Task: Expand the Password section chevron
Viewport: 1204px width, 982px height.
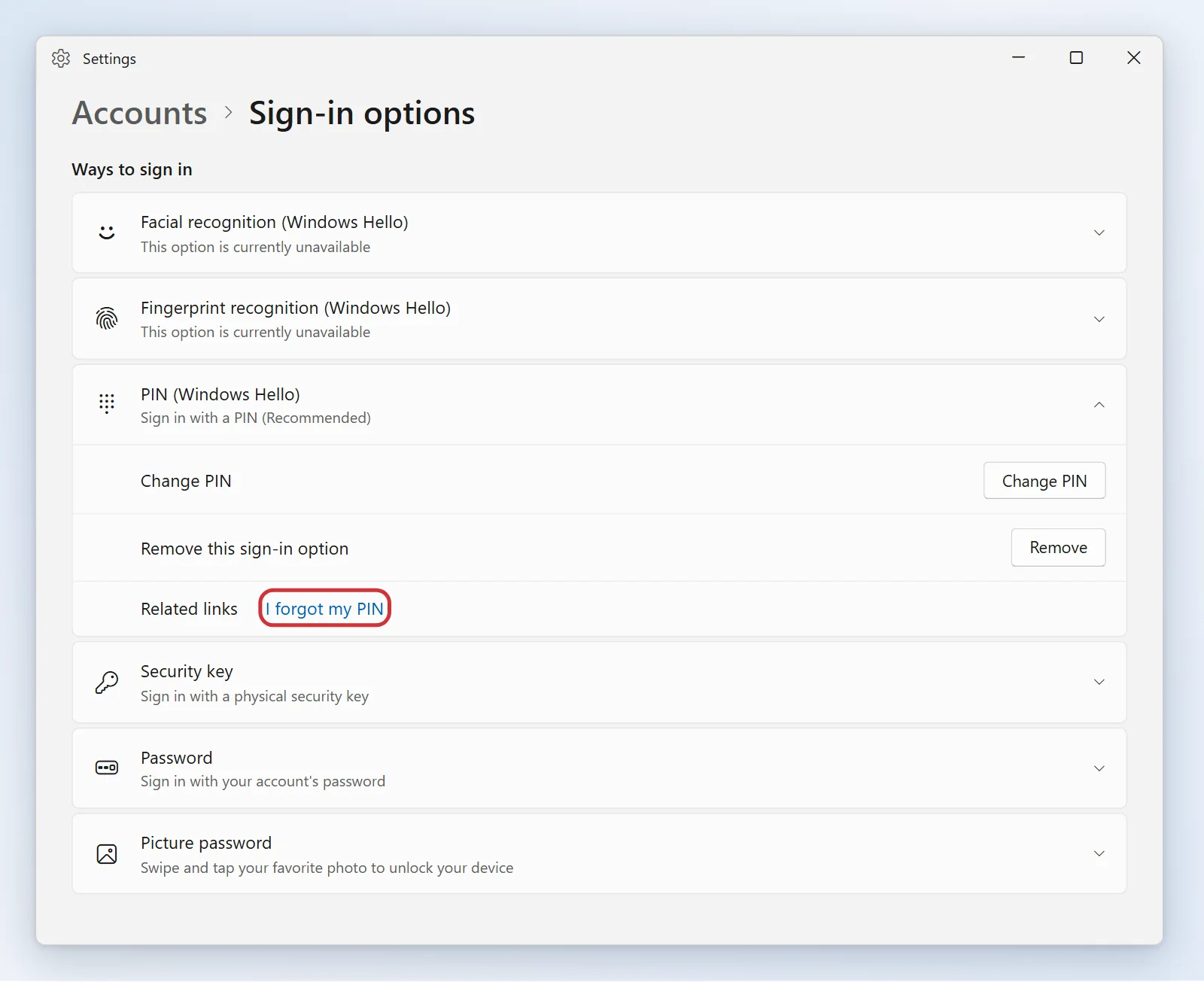Action: (1099, 768)
